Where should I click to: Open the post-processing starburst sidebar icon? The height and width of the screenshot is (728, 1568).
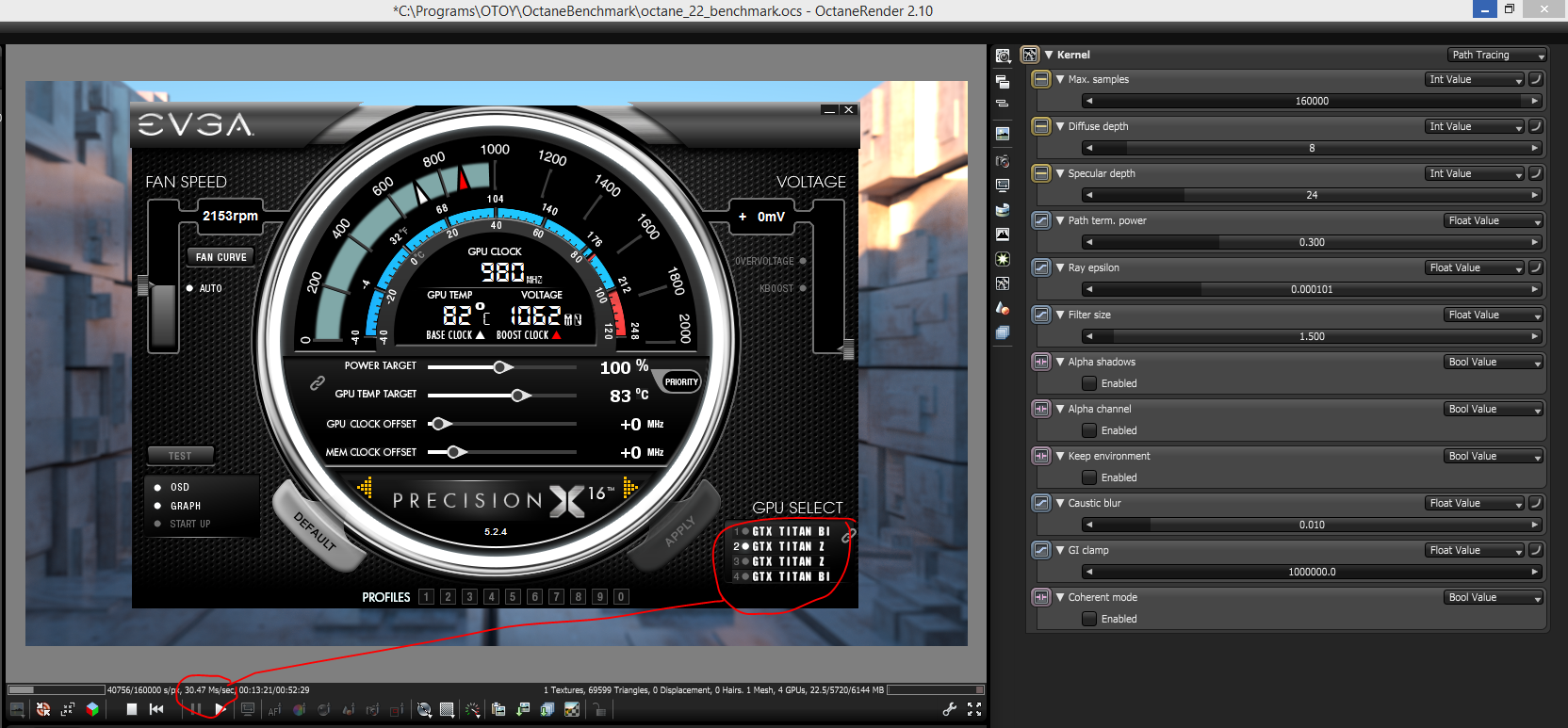(x=1003, y=259)
